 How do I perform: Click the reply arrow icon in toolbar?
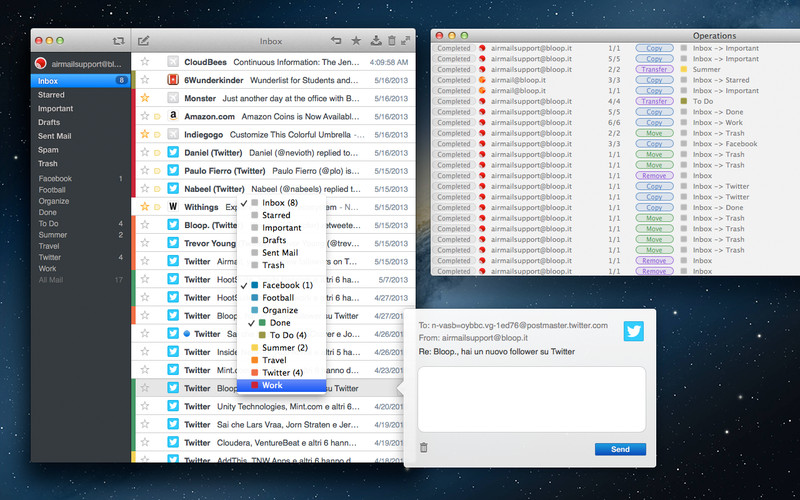(336, 40)
